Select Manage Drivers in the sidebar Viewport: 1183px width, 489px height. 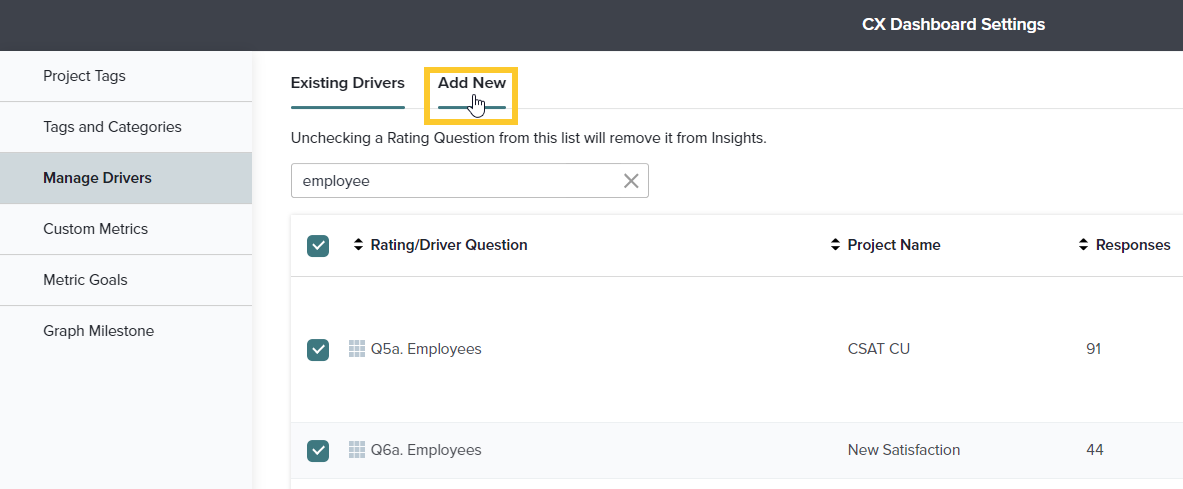pos(97,178)
